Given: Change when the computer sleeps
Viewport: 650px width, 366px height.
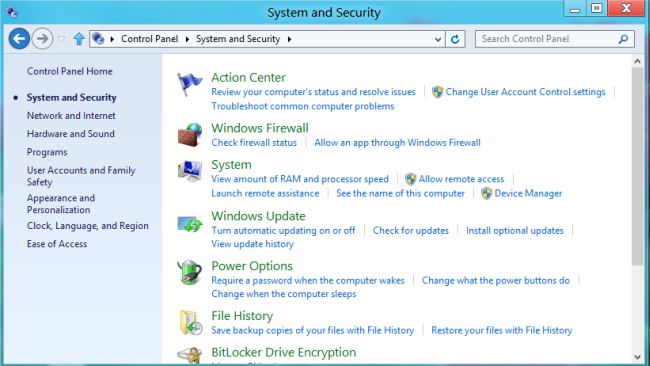Looking at the screenshot, I should point(284,294).
